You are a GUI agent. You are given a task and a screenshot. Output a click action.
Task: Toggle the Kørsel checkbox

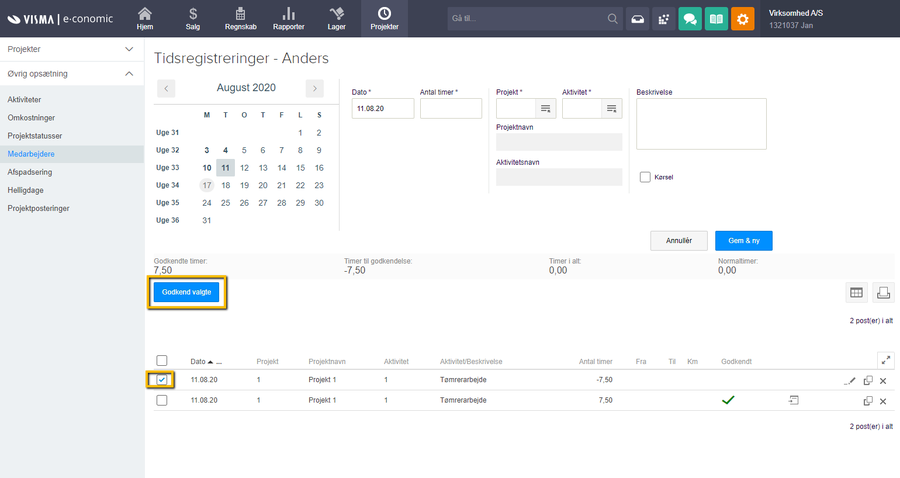point(645,177)
